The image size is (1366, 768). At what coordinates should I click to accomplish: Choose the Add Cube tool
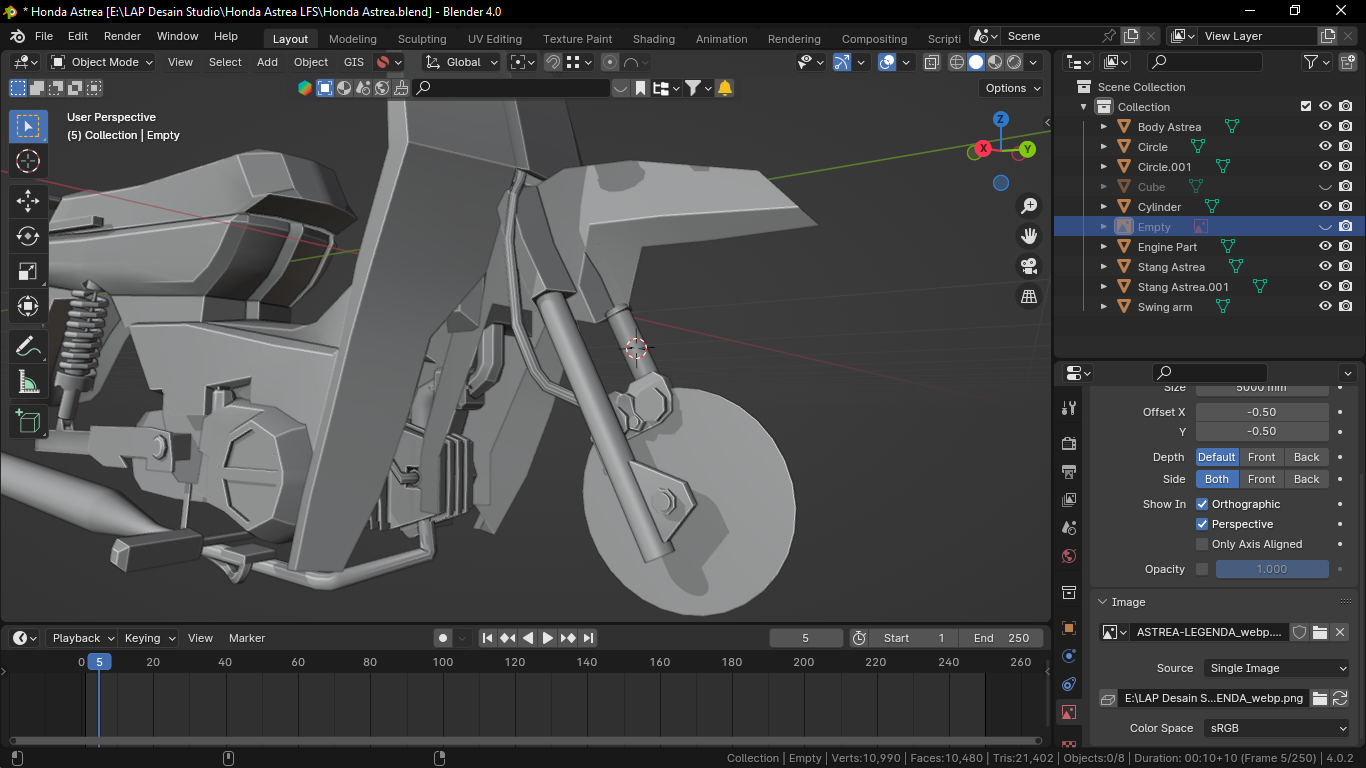click(x=28, y=421)
